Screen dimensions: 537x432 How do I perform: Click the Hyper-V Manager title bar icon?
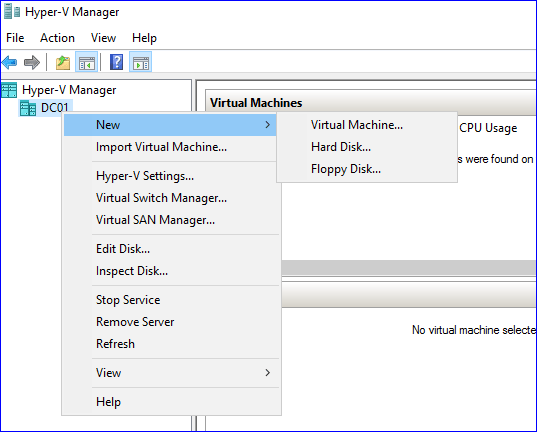[x=12, y=12]
